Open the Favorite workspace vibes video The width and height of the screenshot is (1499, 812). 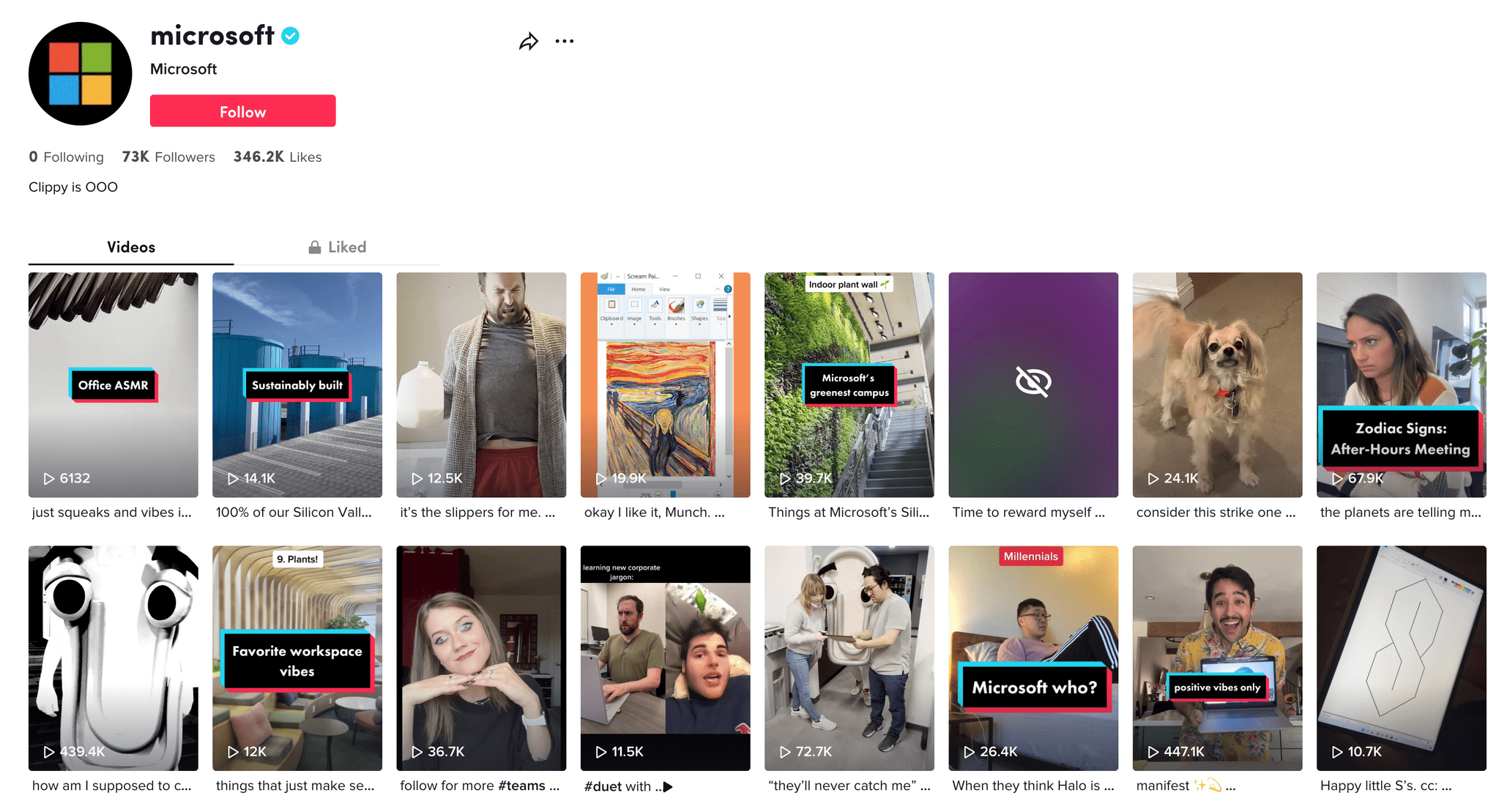(x=297, y=658)
